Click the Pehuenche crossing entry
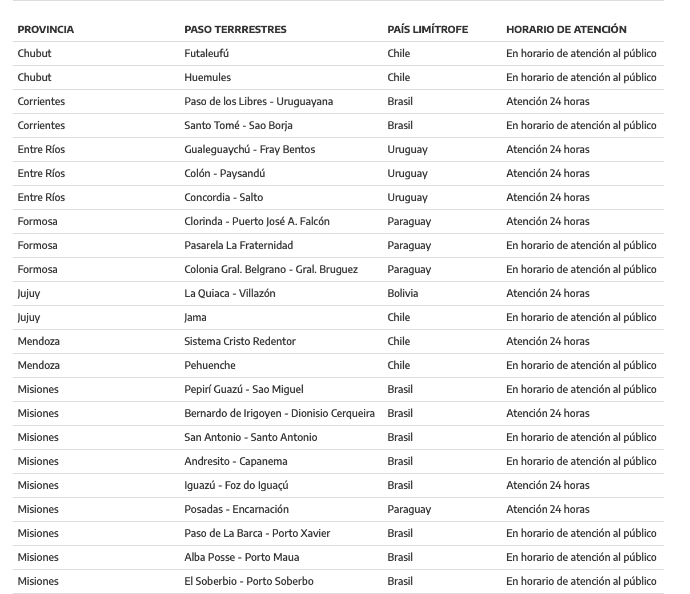690x594 pixels. (210, 365)
